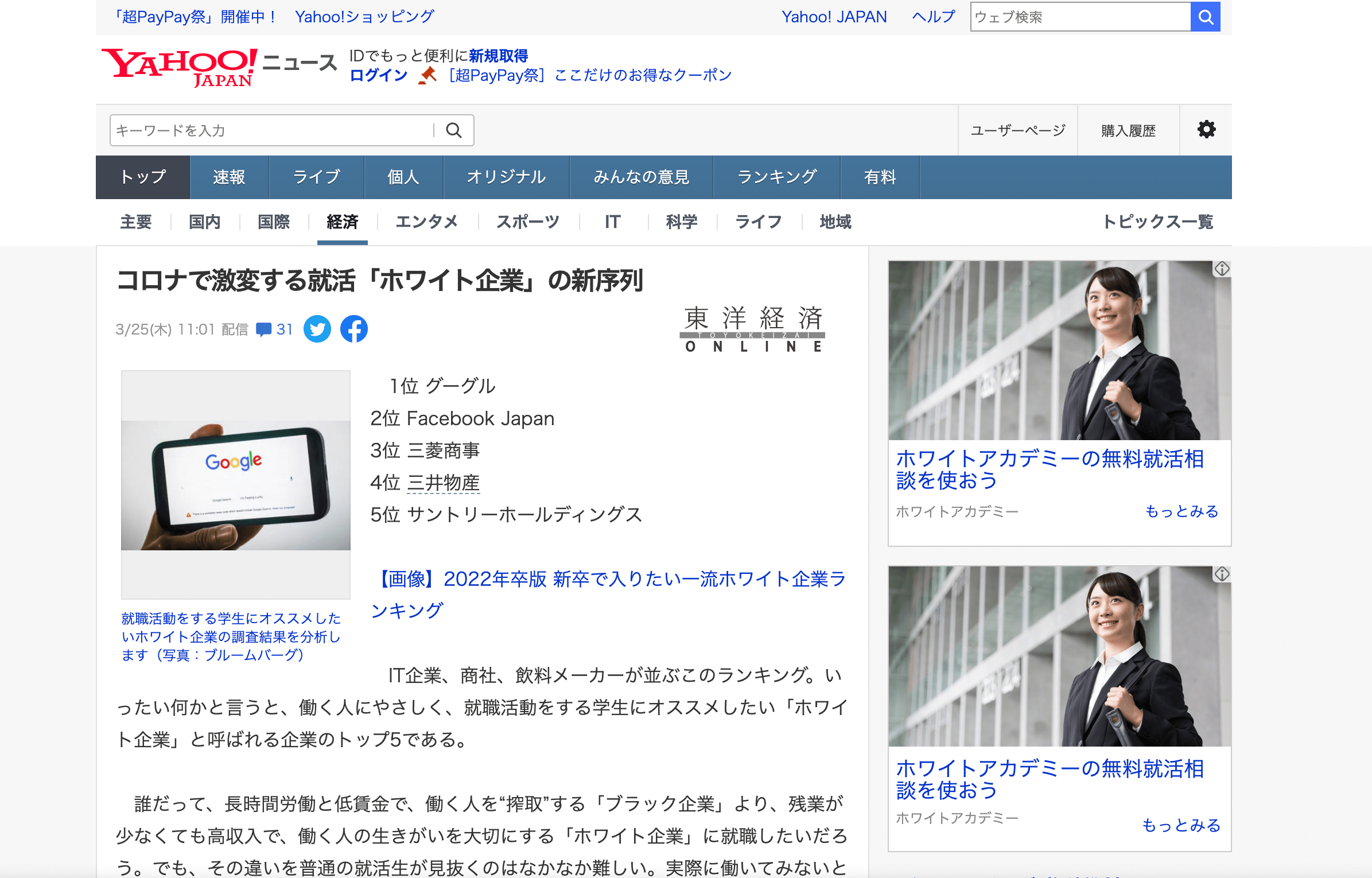Click the ユーザーページ button

click(x=1018, y=131)
